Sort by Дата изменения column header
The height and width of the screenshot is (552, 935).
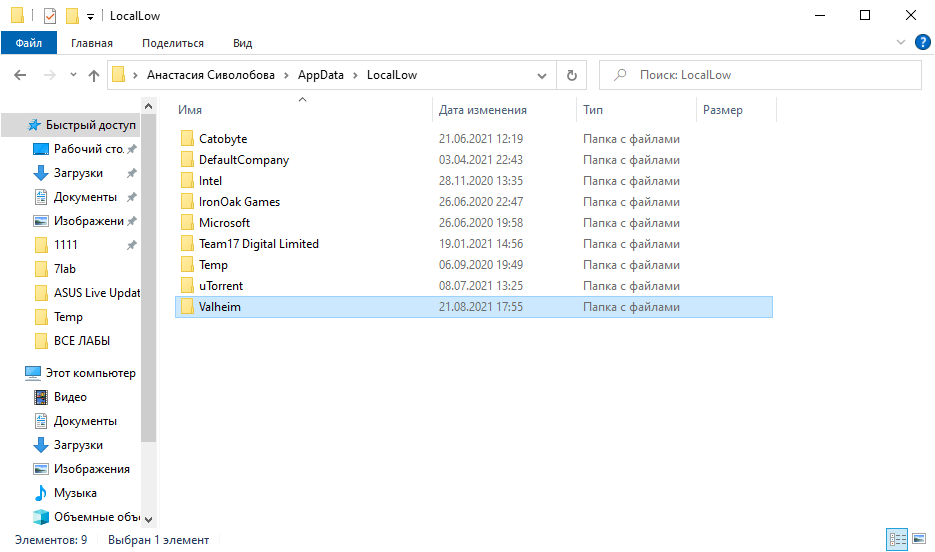tap(483, 110)
